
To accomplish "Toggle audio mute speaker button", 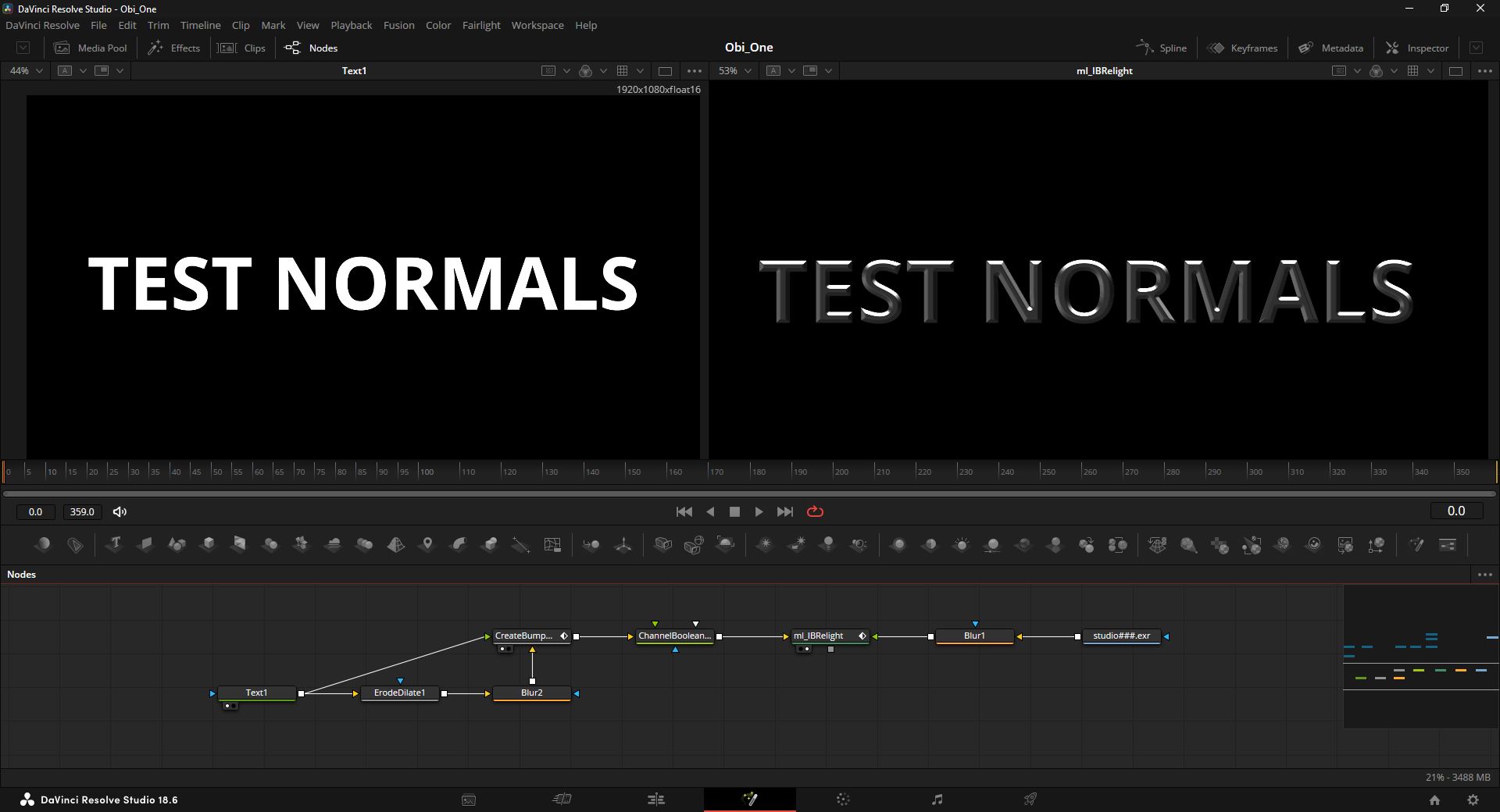I will tap(120, 511).
